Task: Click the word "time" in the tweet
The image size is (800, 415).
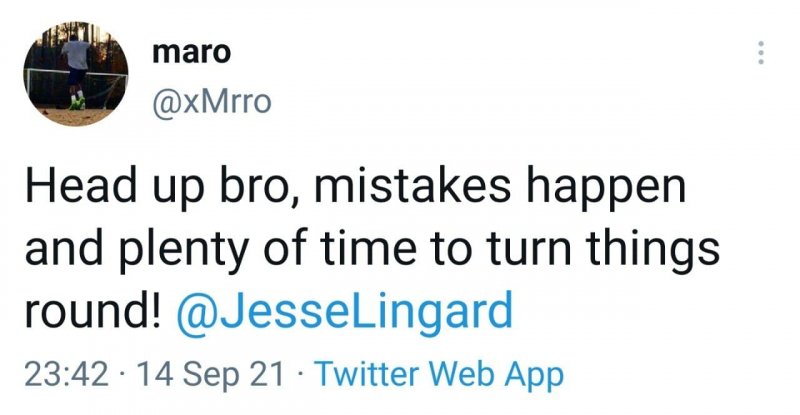Action: [368, 249]
